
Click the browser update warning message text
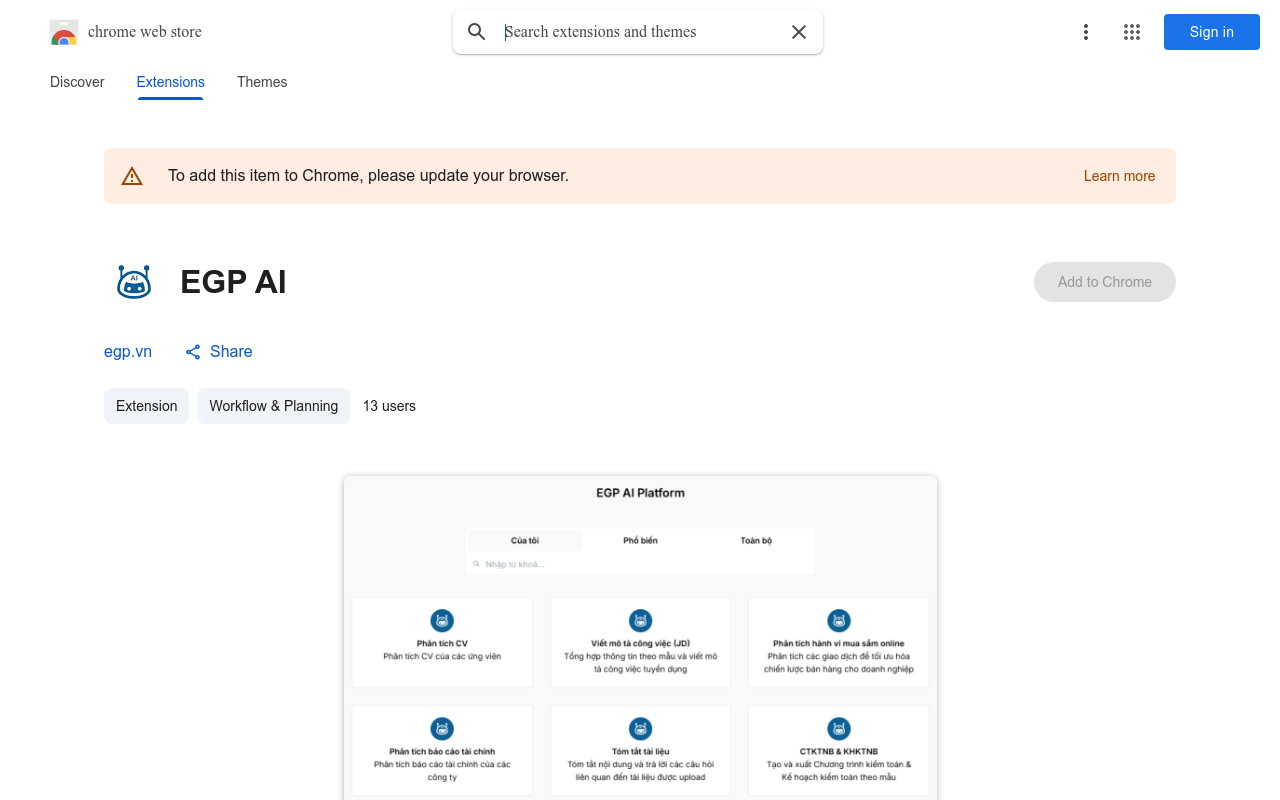coord(368,176)
